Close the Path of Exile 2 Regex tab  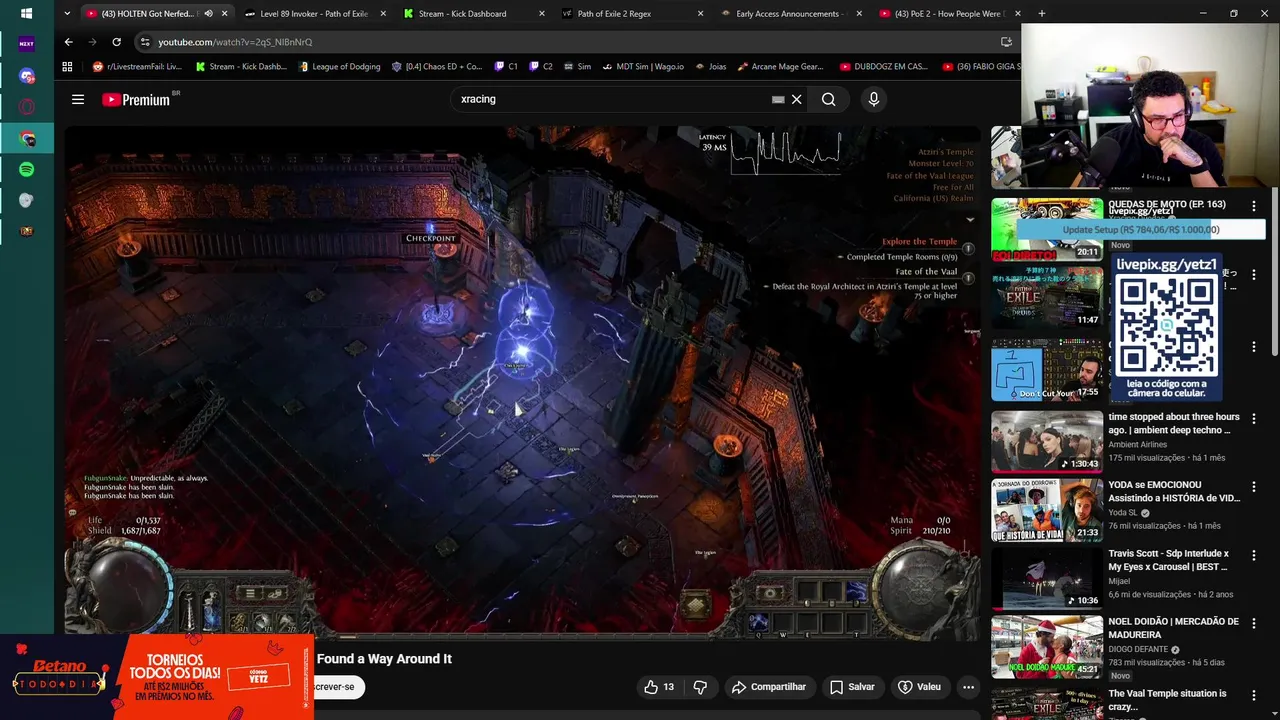700,14
